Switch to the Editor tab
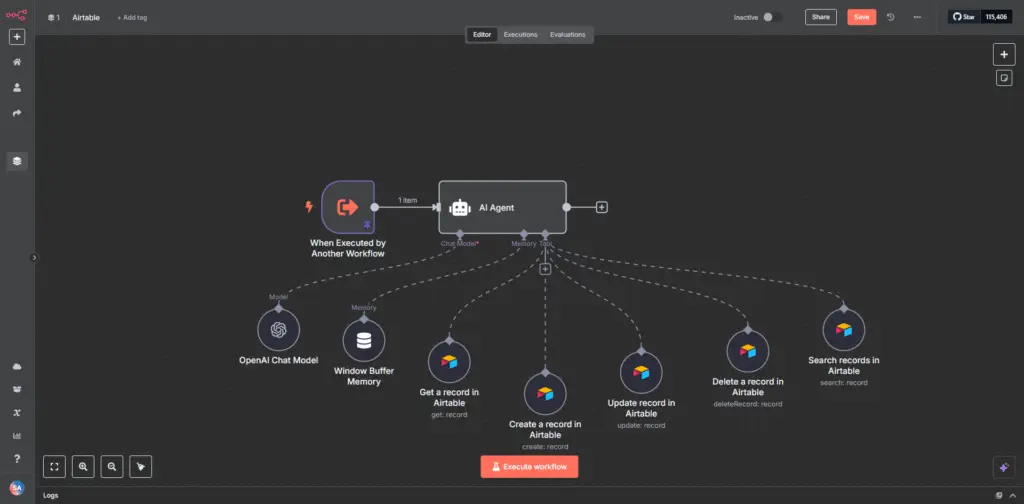This screenshot has height=504, width=1024. click(482, 35)
